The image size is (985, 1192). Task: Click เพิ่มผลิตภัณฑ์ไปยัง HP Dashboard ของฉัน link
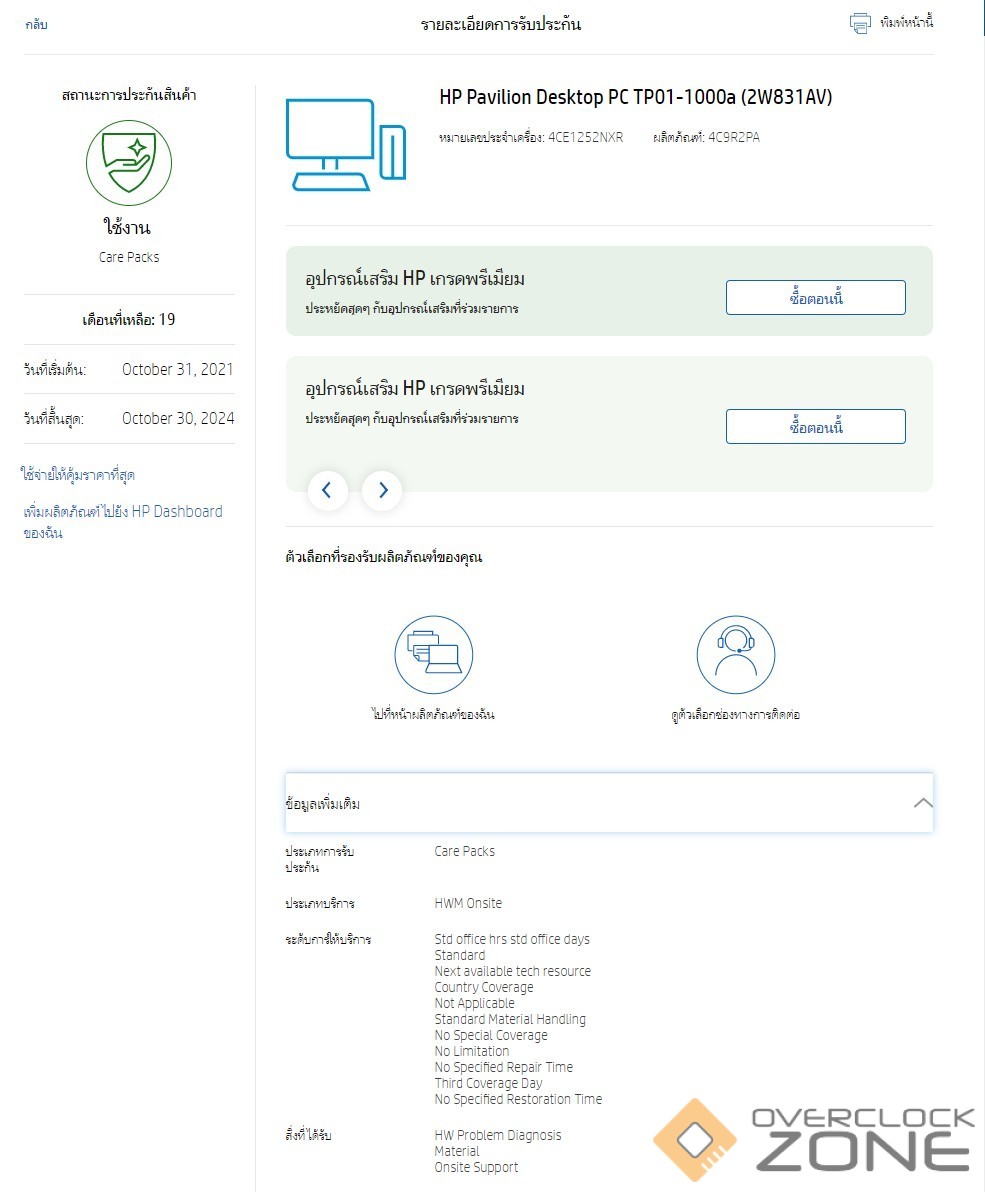(122, 522)
